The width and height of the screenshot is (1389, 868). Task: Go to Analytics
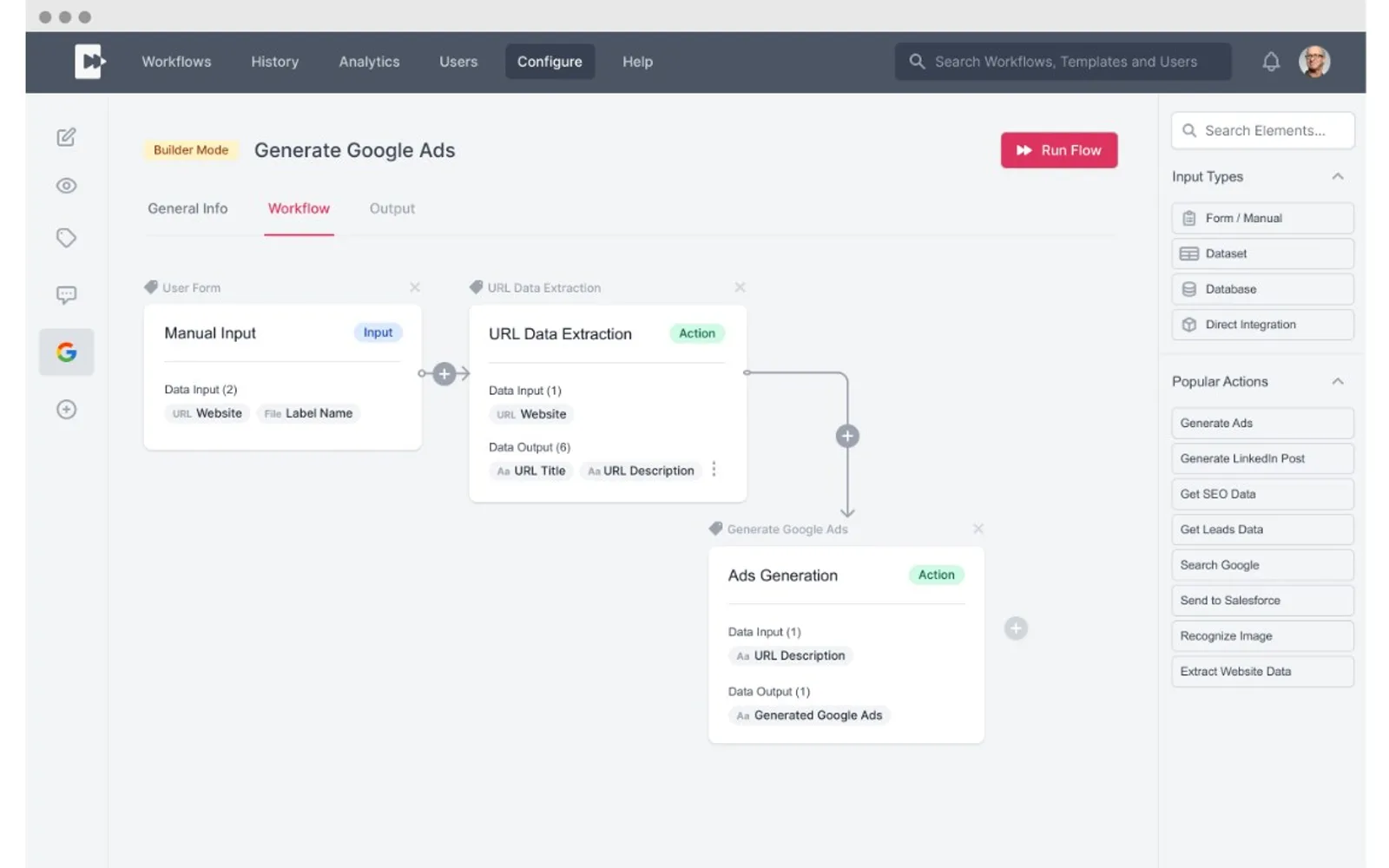[369, 62]
